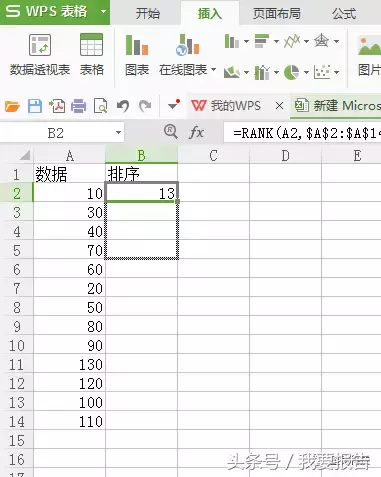Undo the last action
Image resolution: width=381 pixels, height=477 pixels.
point(123,106)
